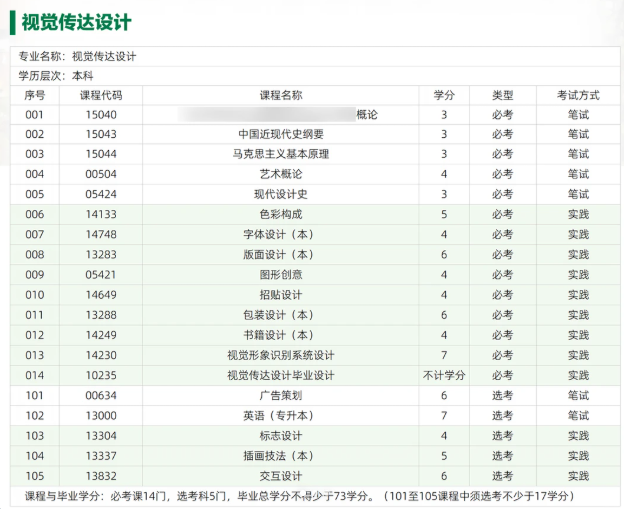Click the 学分 column header
Screen dimensions: 624x509
[444, 95]
